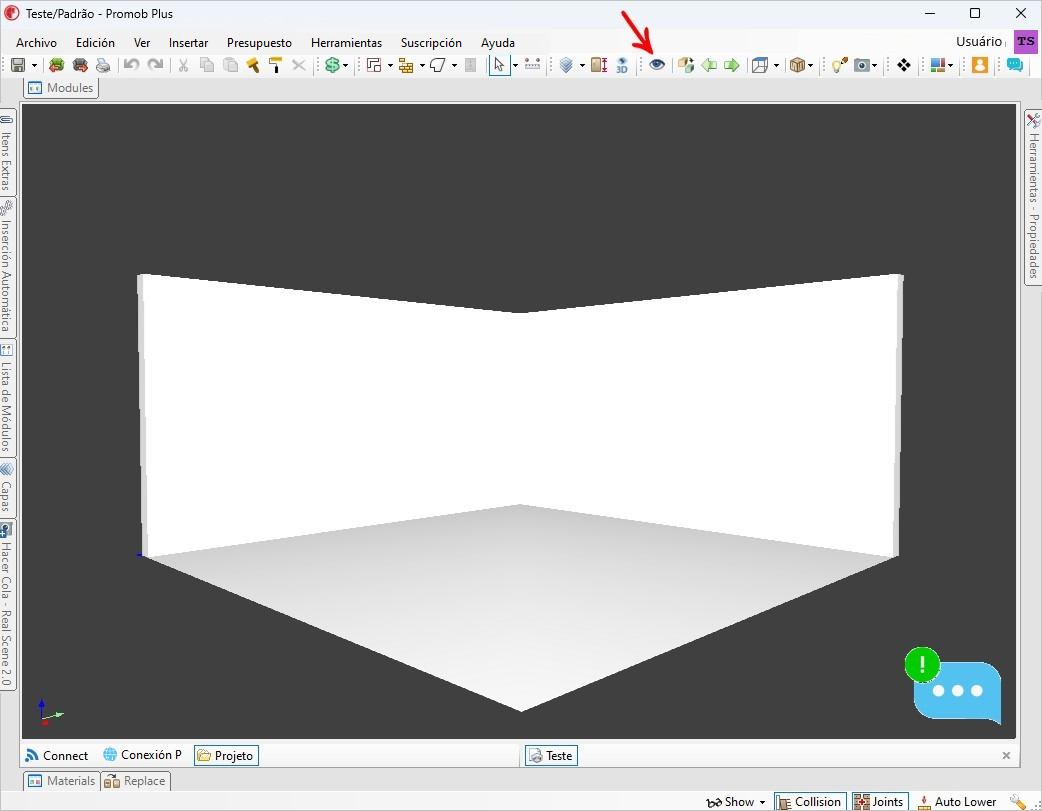Open the Herramientas - Propiedades side panel

point(1033,197)
